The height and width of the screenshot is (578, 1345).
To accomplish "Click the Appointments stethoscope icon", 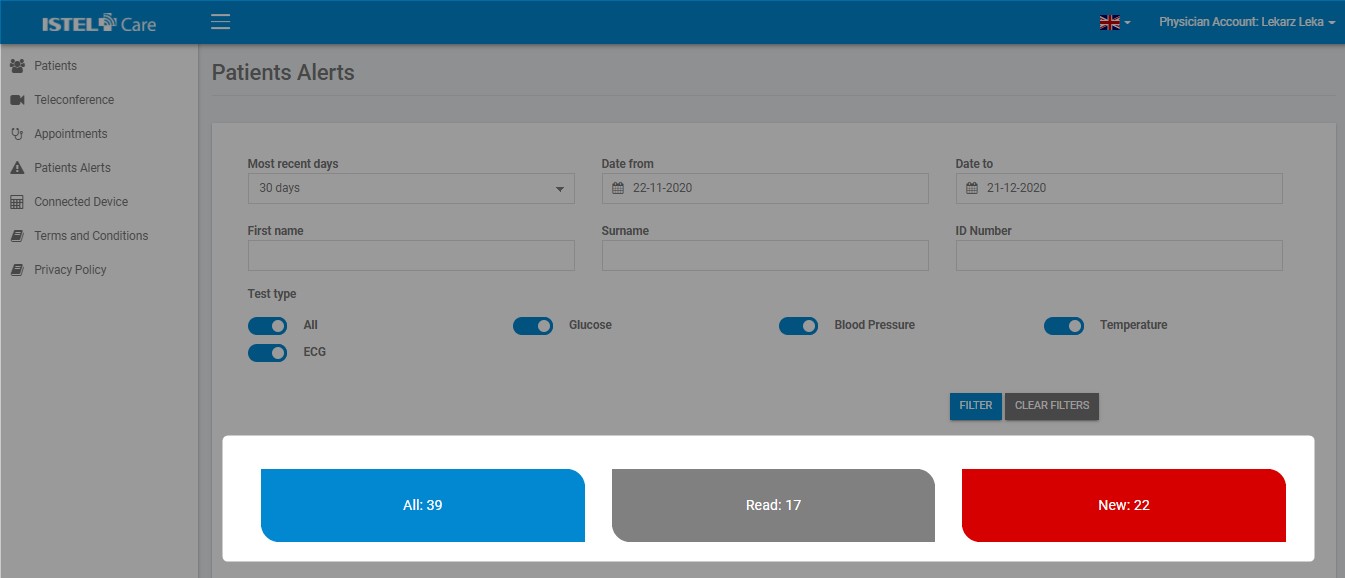I will pyautogui.click(x=17, y=134).
